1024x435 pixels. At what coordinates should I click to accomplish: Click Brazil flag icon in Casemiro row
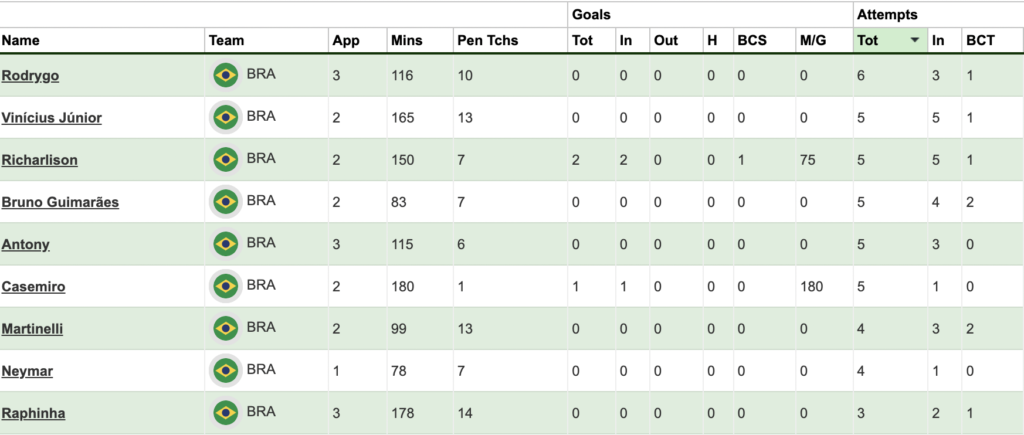pyautogui.click(x=225, y=287)
